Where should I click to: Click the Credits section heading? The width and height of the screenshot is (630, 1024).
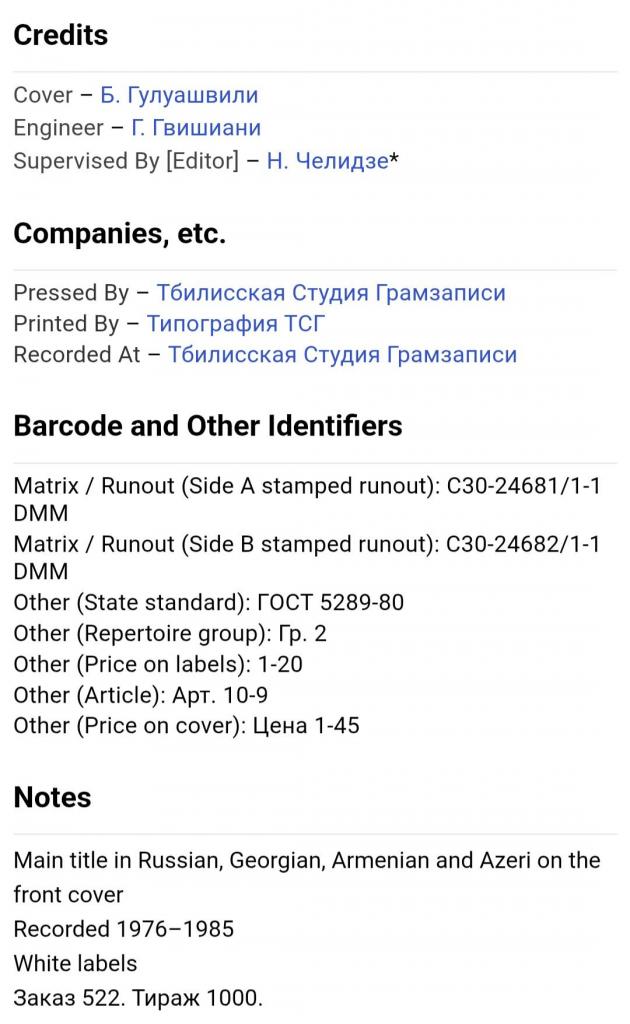coord(61,36)
